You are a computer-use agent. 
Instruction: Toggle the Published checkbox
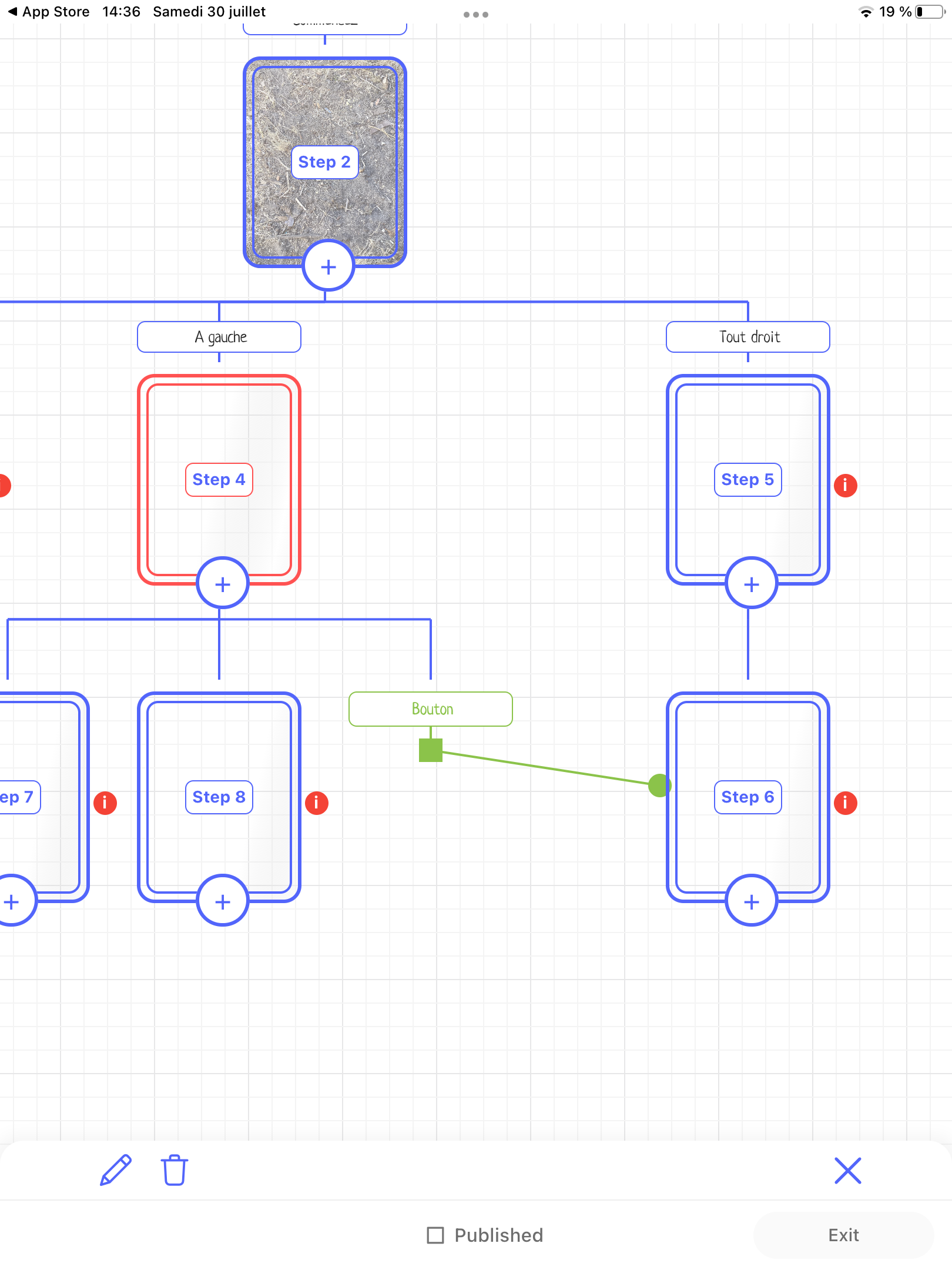click(x=435, y=1235)
